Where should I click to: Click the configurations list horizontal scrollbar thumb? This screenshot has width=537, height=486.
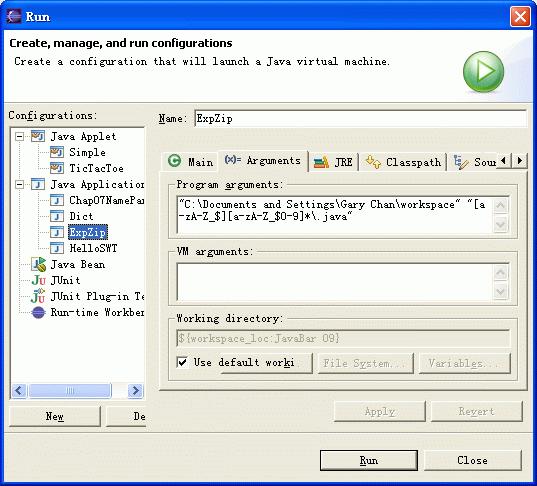(70, 390)
